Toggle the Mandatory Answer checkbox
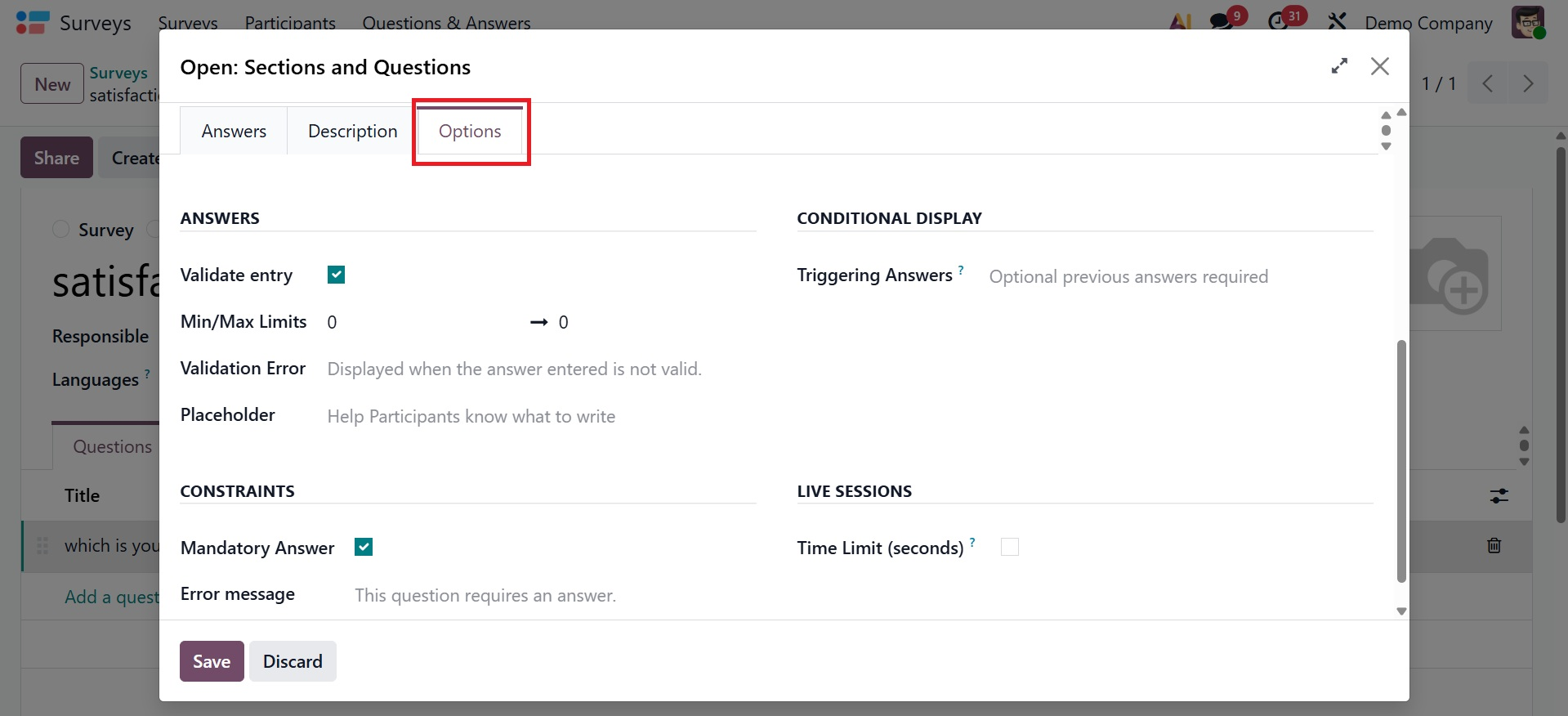This screenshot has width=1568, height=716. click(364, 547)
